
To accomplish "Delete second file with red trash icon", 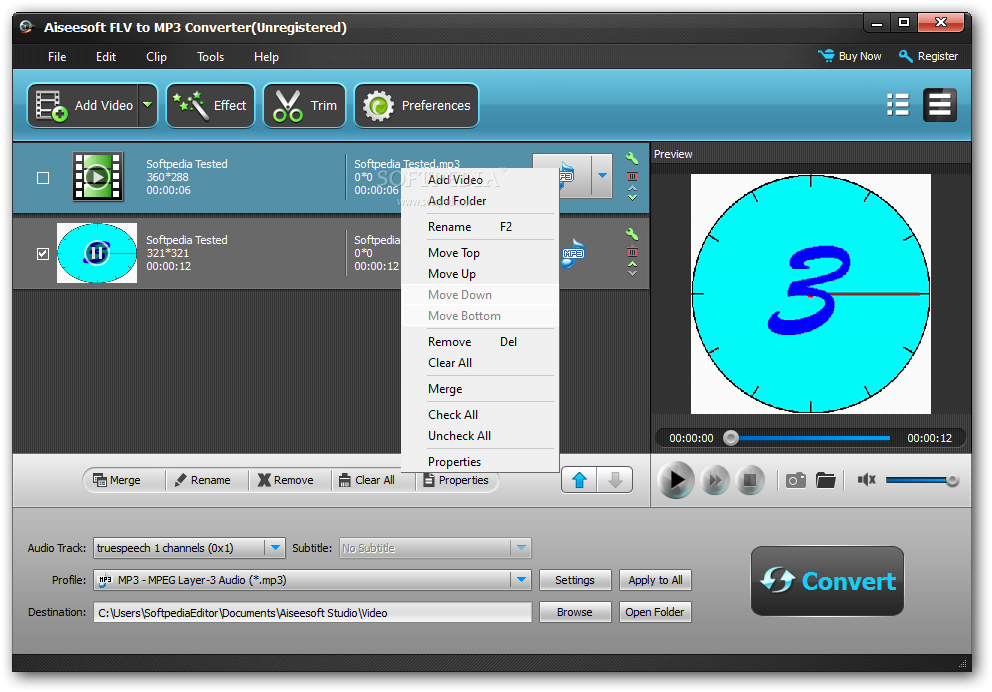I will pyautogui.click(x=632, y=252).
